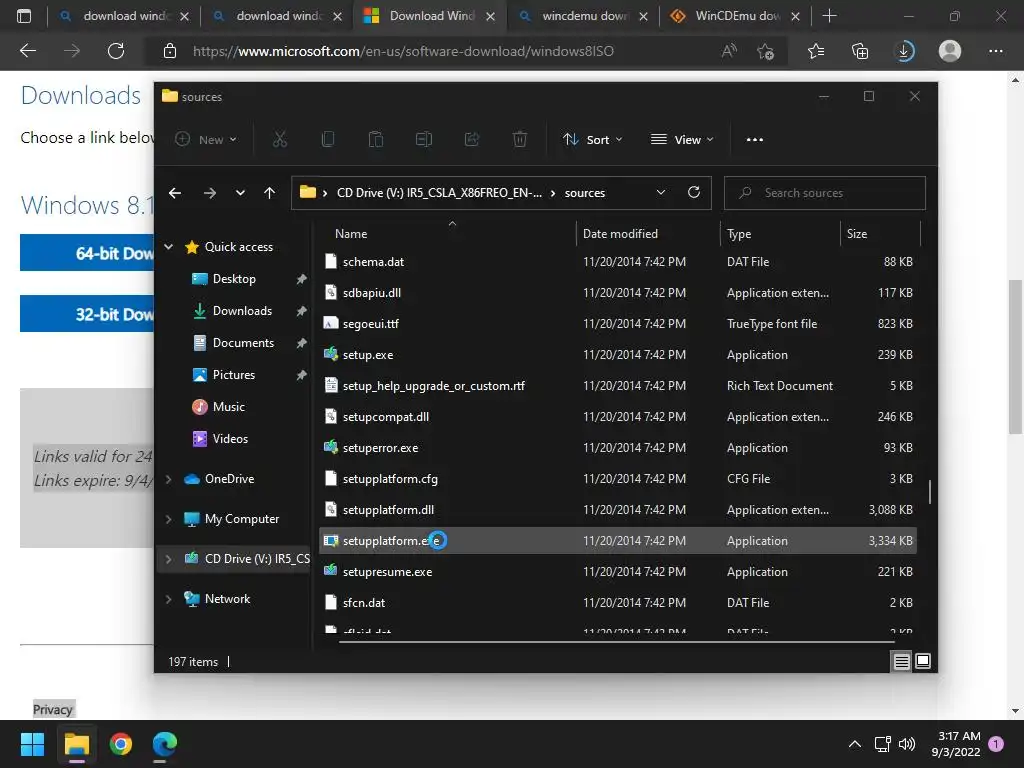1024x768 pixels.
Task: Click the file list vertical scrollbar thumb
Action: (x=929, y=492)
